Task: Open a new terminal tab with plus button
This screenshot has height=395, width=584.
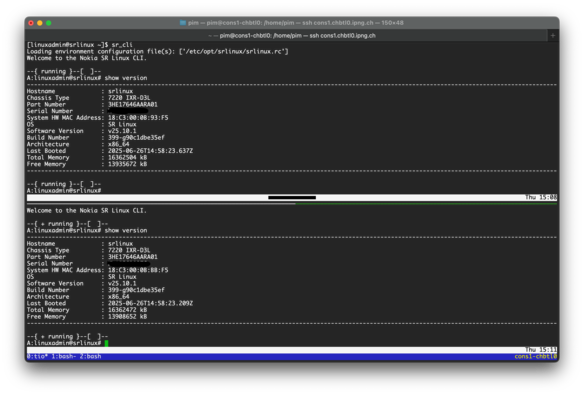Action: (553, 35)
